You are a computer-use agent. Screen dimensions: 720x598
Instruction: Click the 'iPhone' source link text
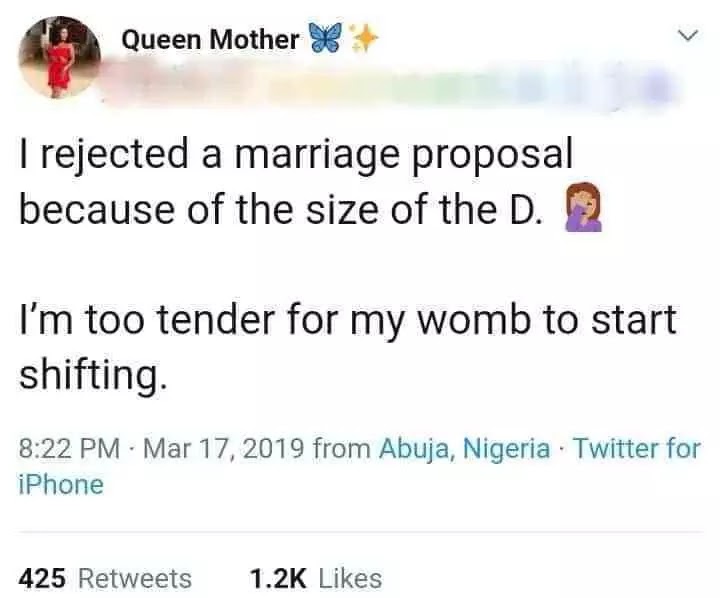[61, 485]
